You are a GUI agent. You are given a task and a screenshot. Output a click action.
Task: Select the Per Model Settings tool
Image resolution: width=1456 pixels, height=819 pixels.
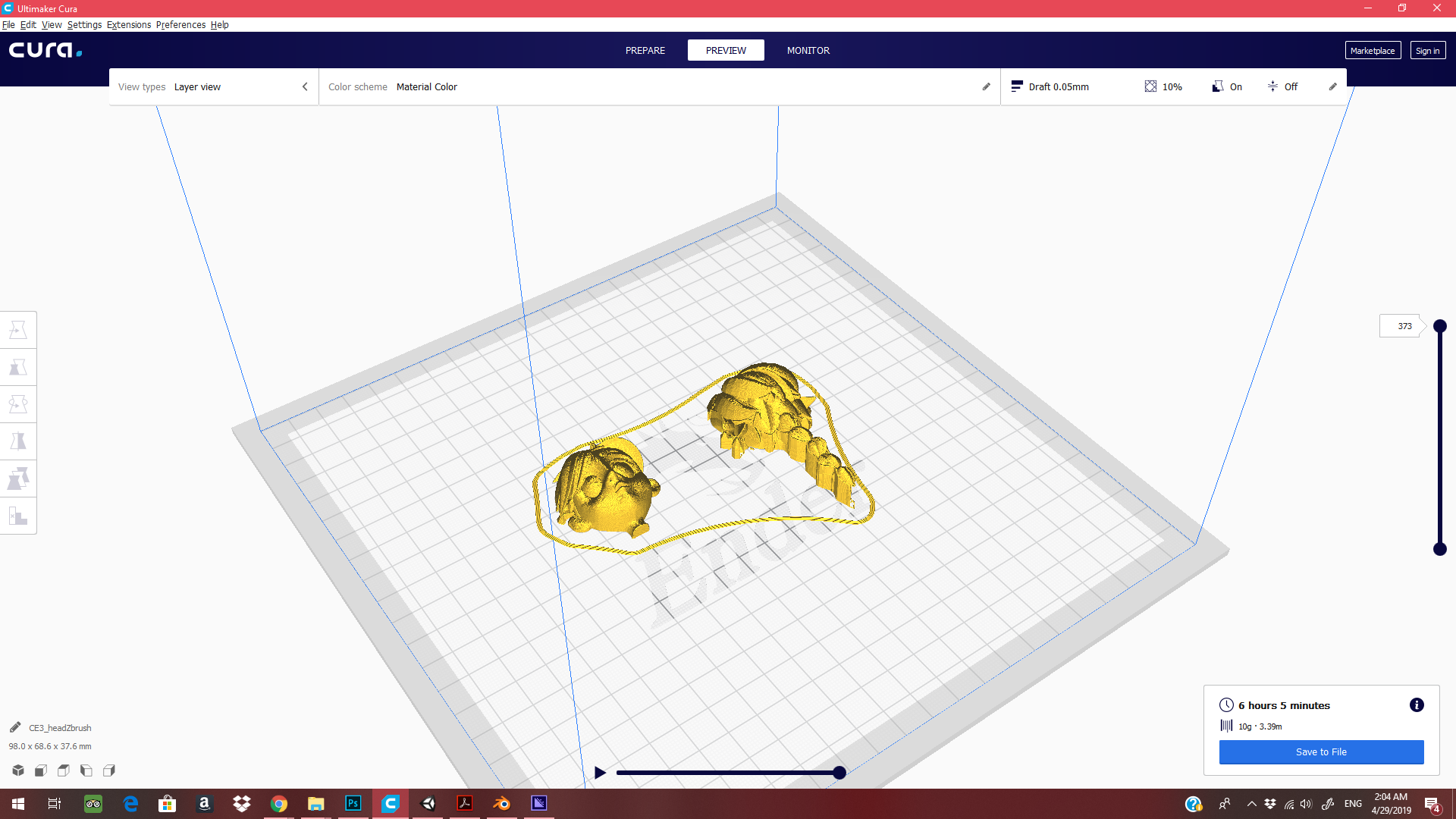coord(18,479)
